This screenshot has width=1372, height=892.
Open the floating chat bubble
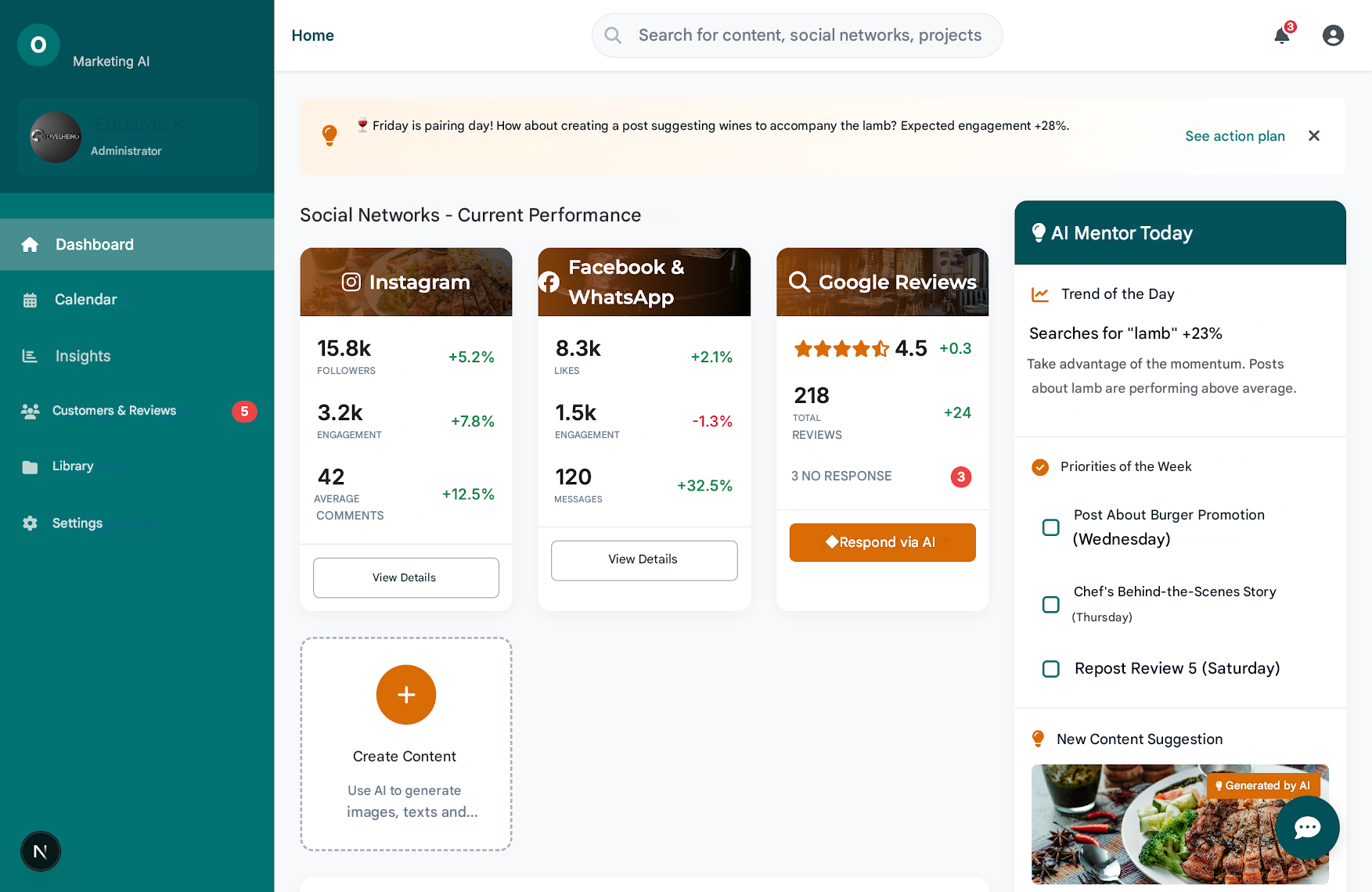point(1307,827)
